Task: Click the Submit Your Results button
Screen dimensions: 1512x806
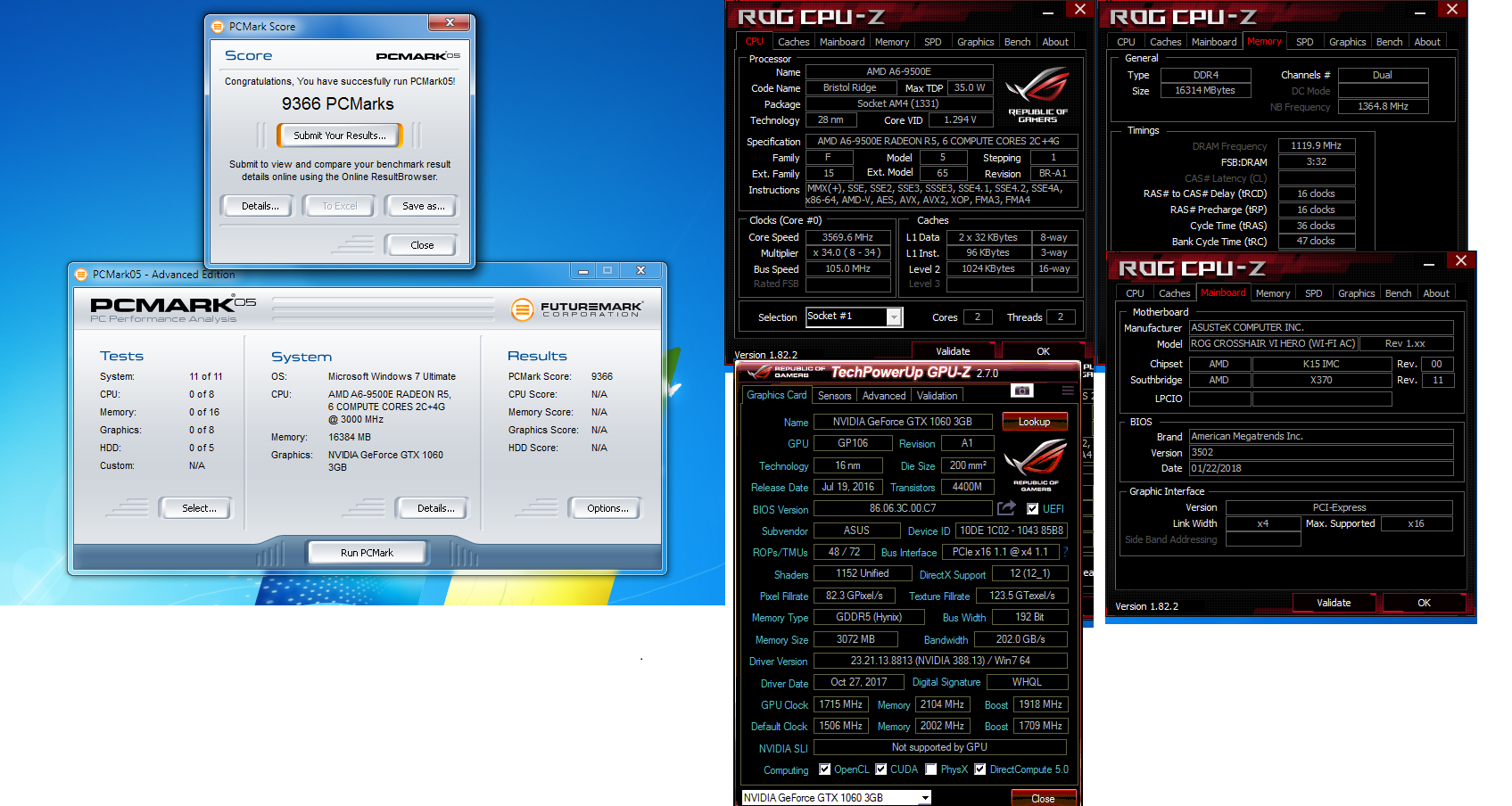Action: (340, 136)
